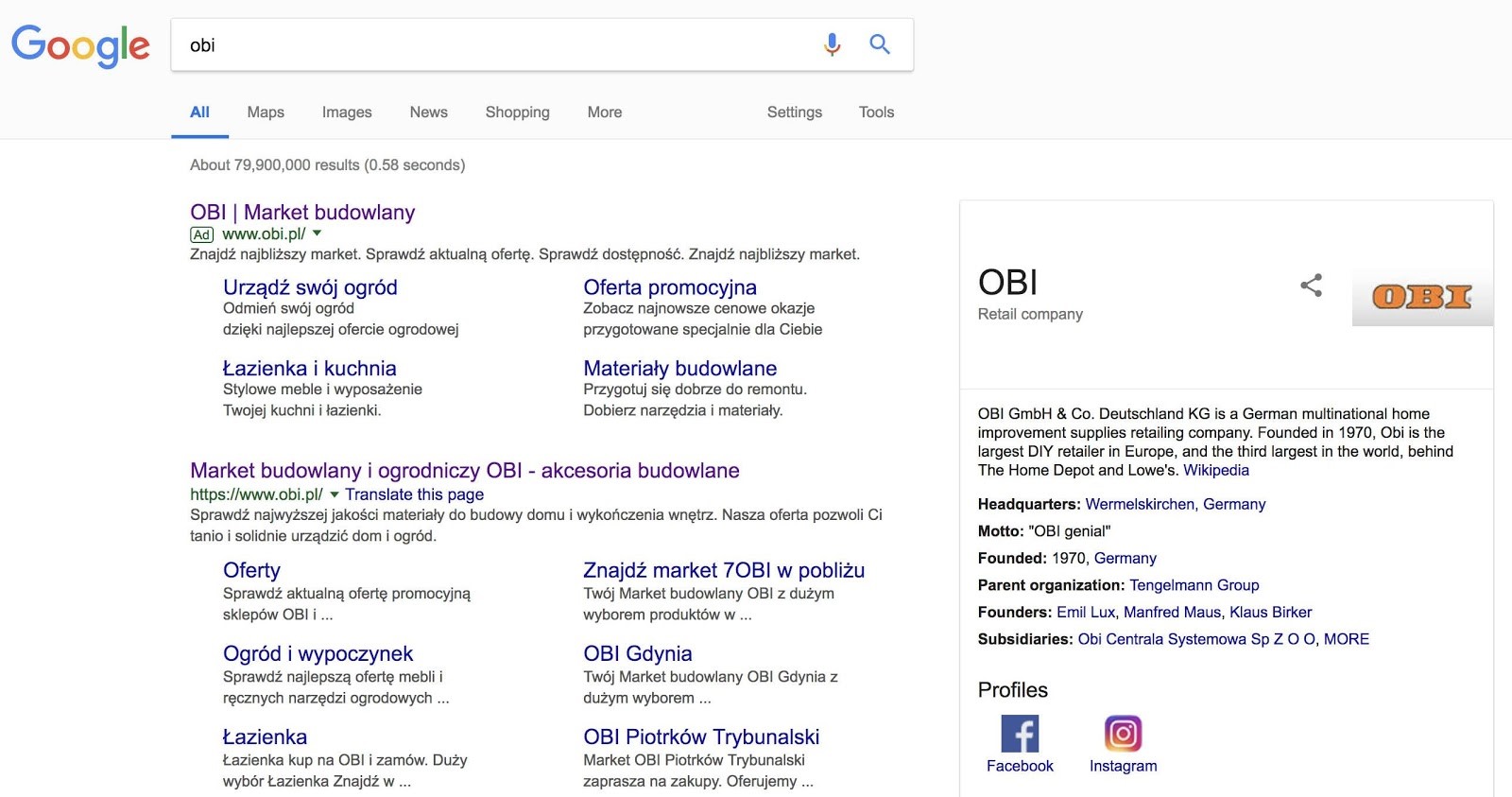Open search Settings

coord(794,113)
